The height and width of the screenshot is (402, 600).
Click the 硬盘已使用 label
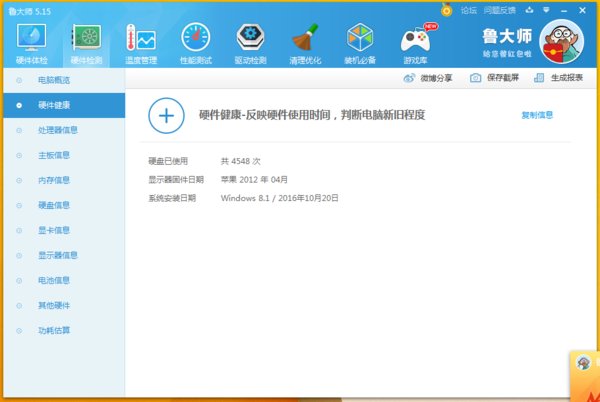(x=168, y=161)
